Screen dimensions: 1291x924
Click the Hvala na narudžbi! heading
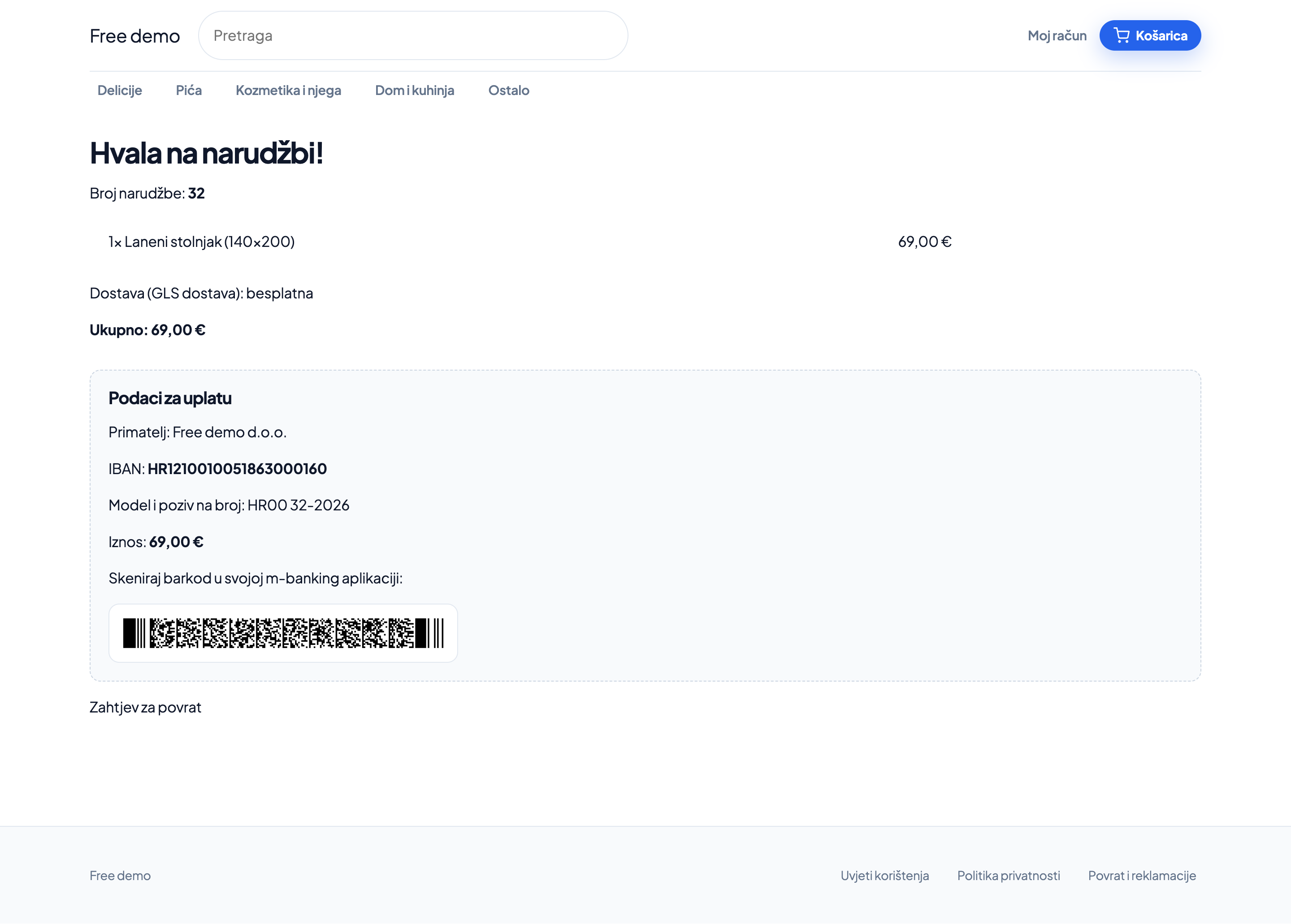pyautogui.click(x=207, y=152)
